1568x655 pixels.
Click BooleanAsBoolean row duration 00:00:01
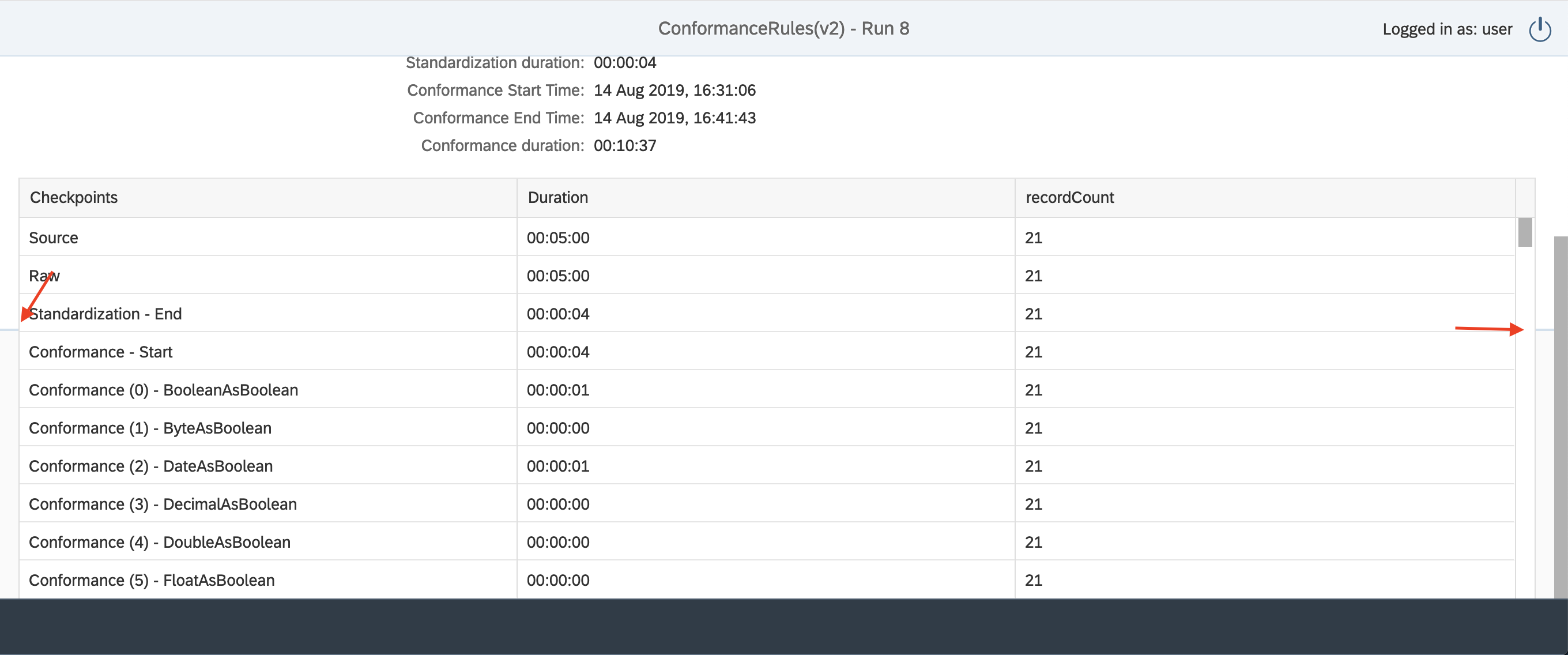tap(558, 390)
